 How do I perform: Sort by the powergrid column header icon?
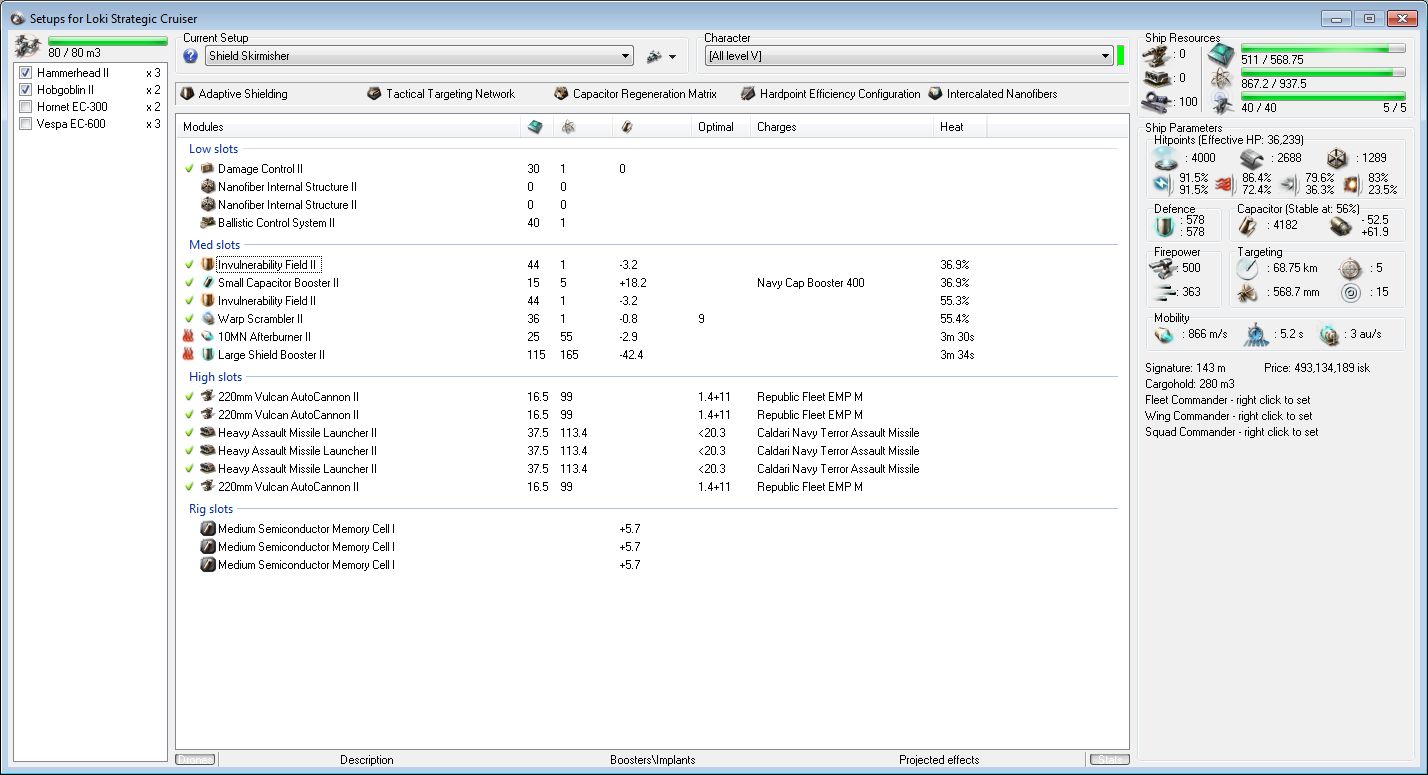tap(568, 127)
